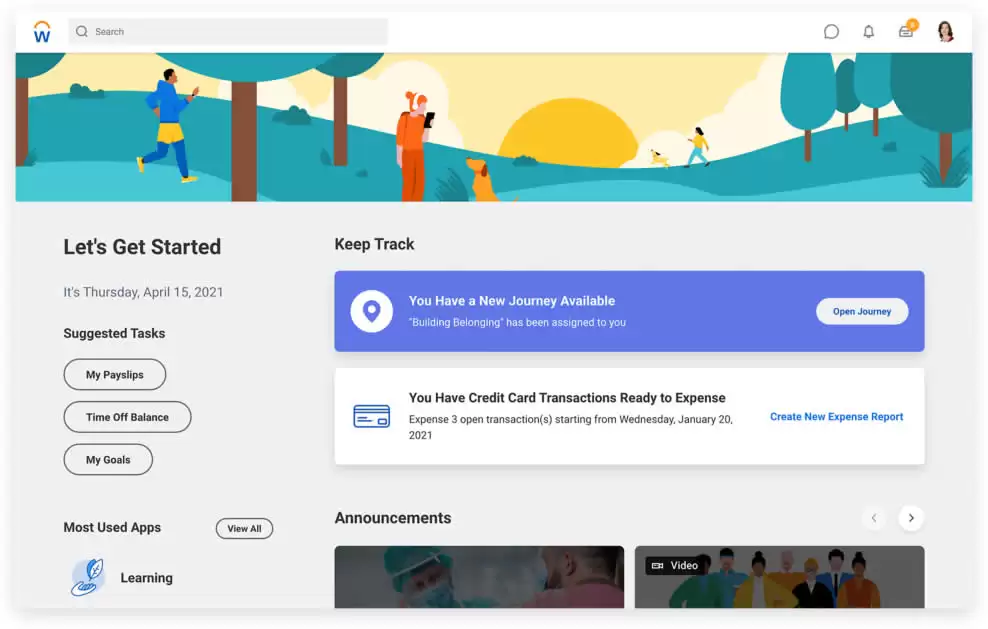Go to previous announcement with left chevron
The image size is (988, 629).
click(x=874, y=518)
